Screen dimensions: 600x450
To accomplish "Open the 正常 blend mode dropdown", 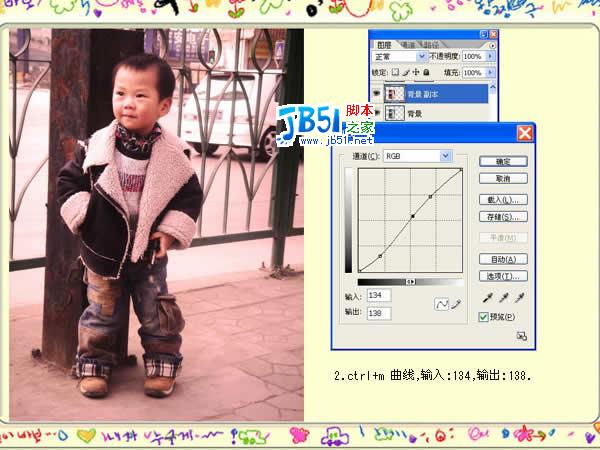I will 421,57.
